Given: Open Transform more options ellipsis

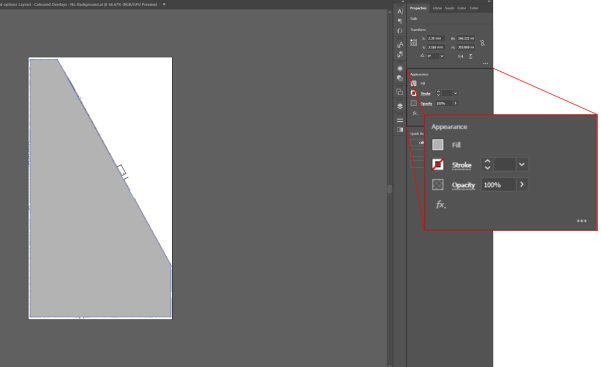Looking at the screenshot, I should coord(485,63).
